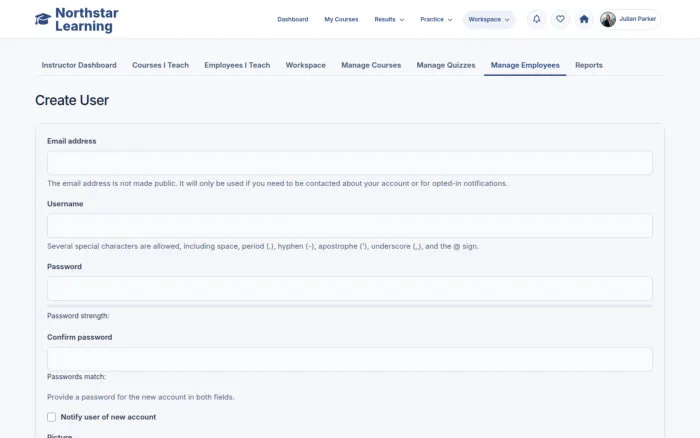Image resolution: width=700 pixels, height=438 pixels.
Task: Click into the Username text field
Action: (350, 226)
